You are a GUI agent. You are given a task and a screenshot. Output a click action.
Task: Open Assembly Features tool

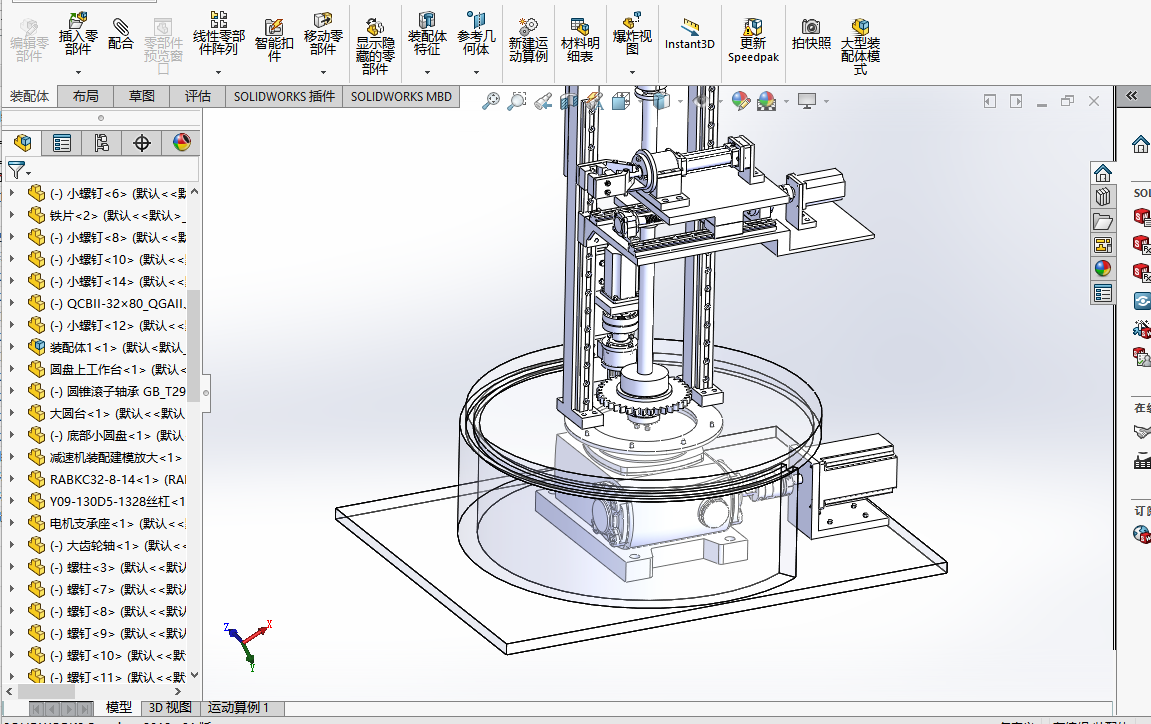tap(426, 35)
